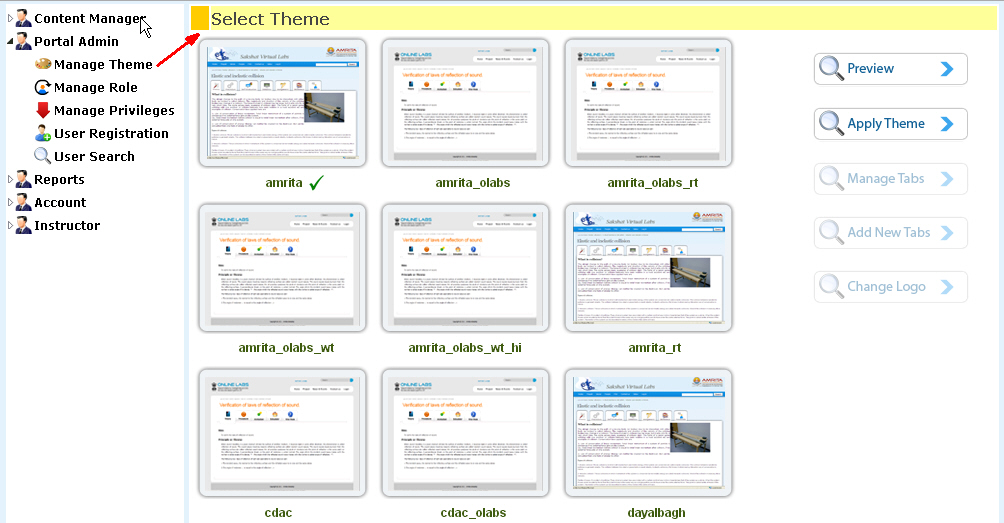1004x523 pixels.
Task: Click the Manage Tabs button
Action: click(x=891, y=179)
